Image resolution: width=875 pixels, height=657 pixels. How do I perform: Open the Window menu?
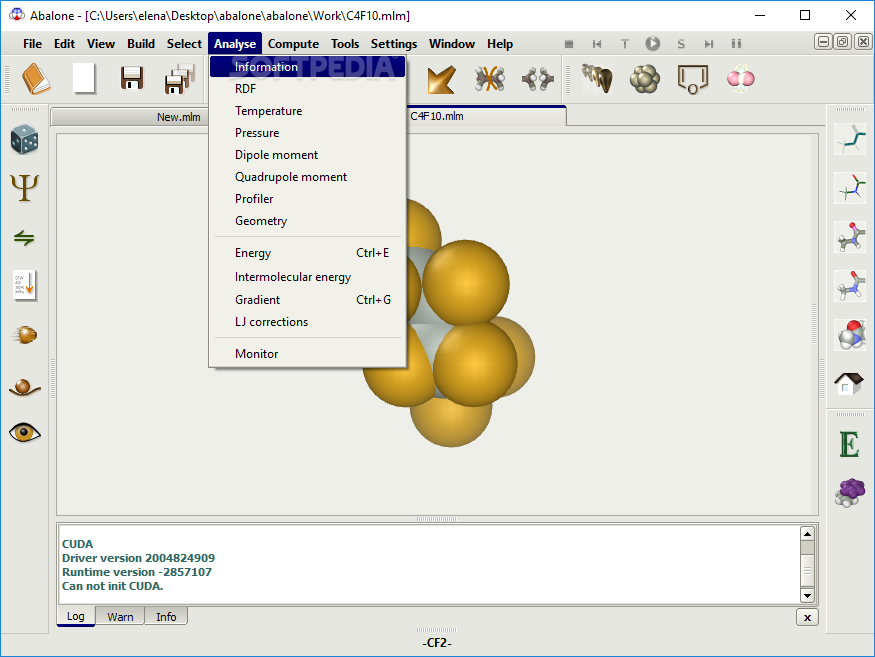(451, 44)
